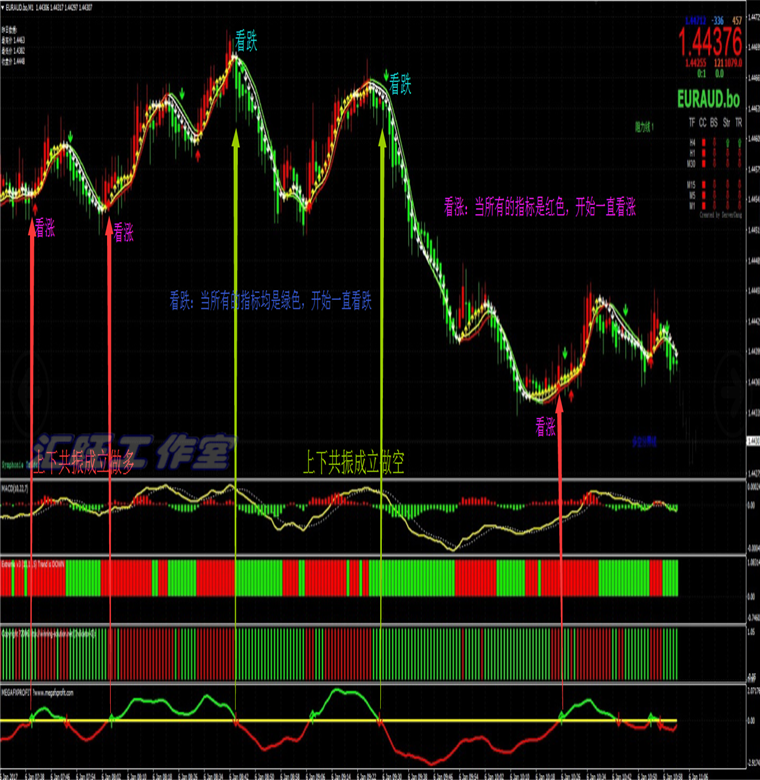The image size is (760, 780).
Task: Click the red CC square in M15 row
Action: click(704, 185)
